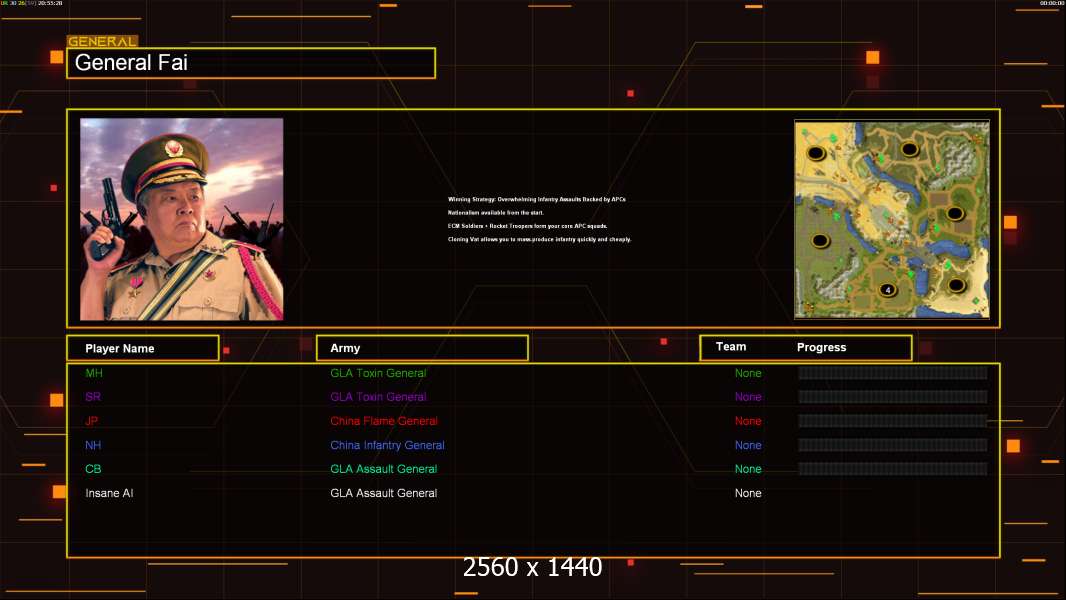Click Insane AI's army "GLA Assault General"
Viewport: 1066px width, 600px height.
(x=383, y=493)
